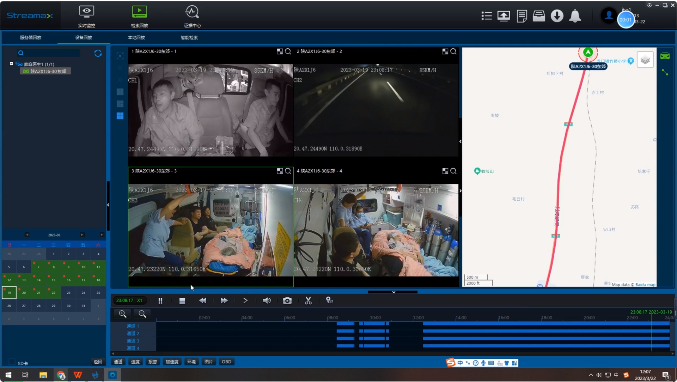Viewport: 677px width, 382px height.
Task: Zoom magnifier on channel 1 video
Action: (288, 51)
